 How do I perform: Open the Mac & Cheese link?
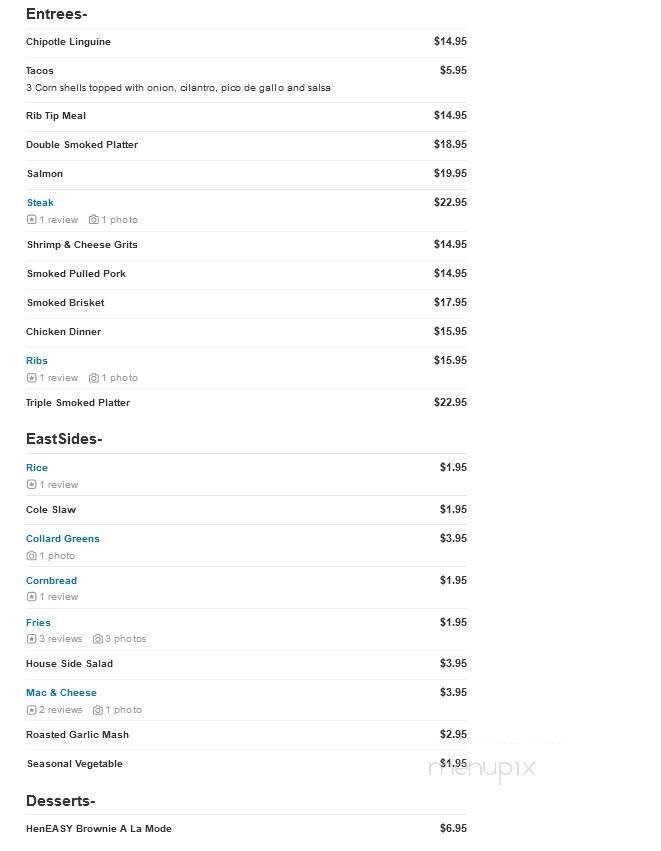[61, 692]
